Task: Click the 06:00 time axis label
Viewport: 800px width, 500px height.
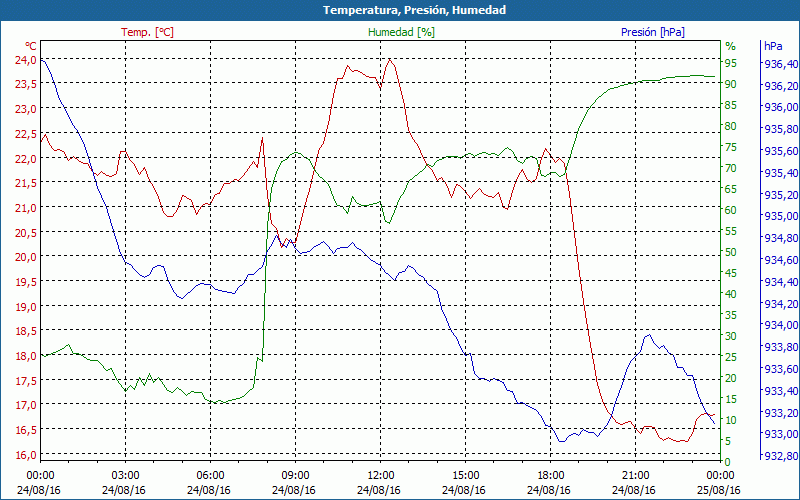Action: 210,475
